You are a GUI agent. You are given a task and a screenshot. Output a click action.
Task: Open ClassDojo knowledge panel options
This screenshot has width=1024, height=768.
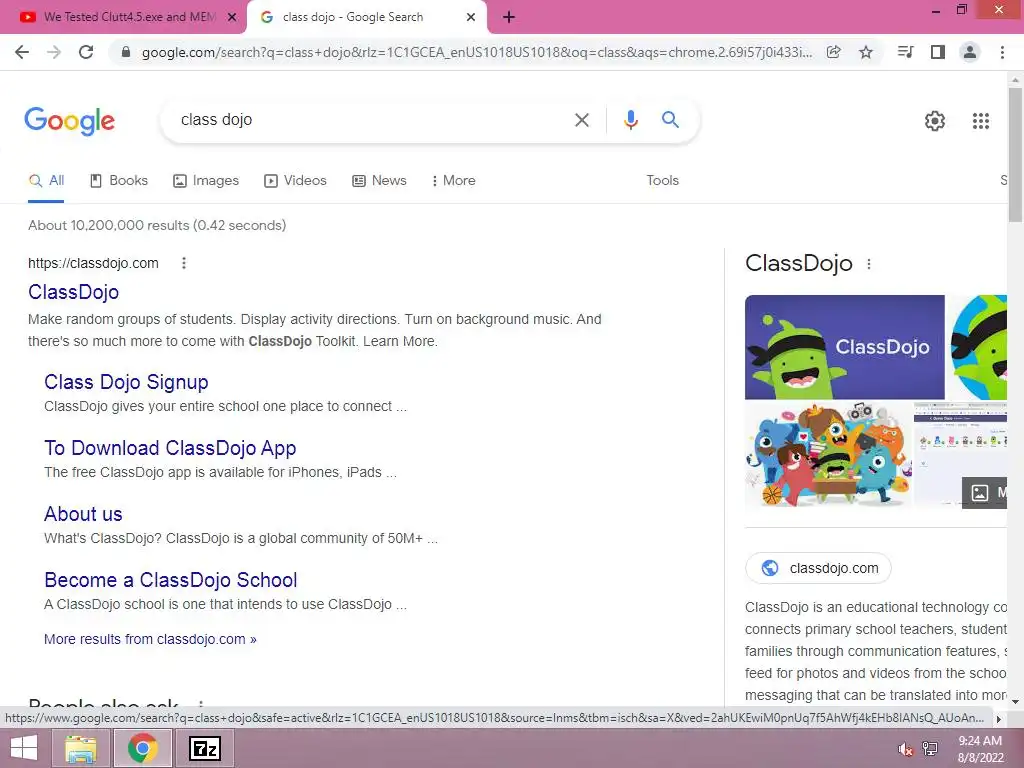point(868,264)
